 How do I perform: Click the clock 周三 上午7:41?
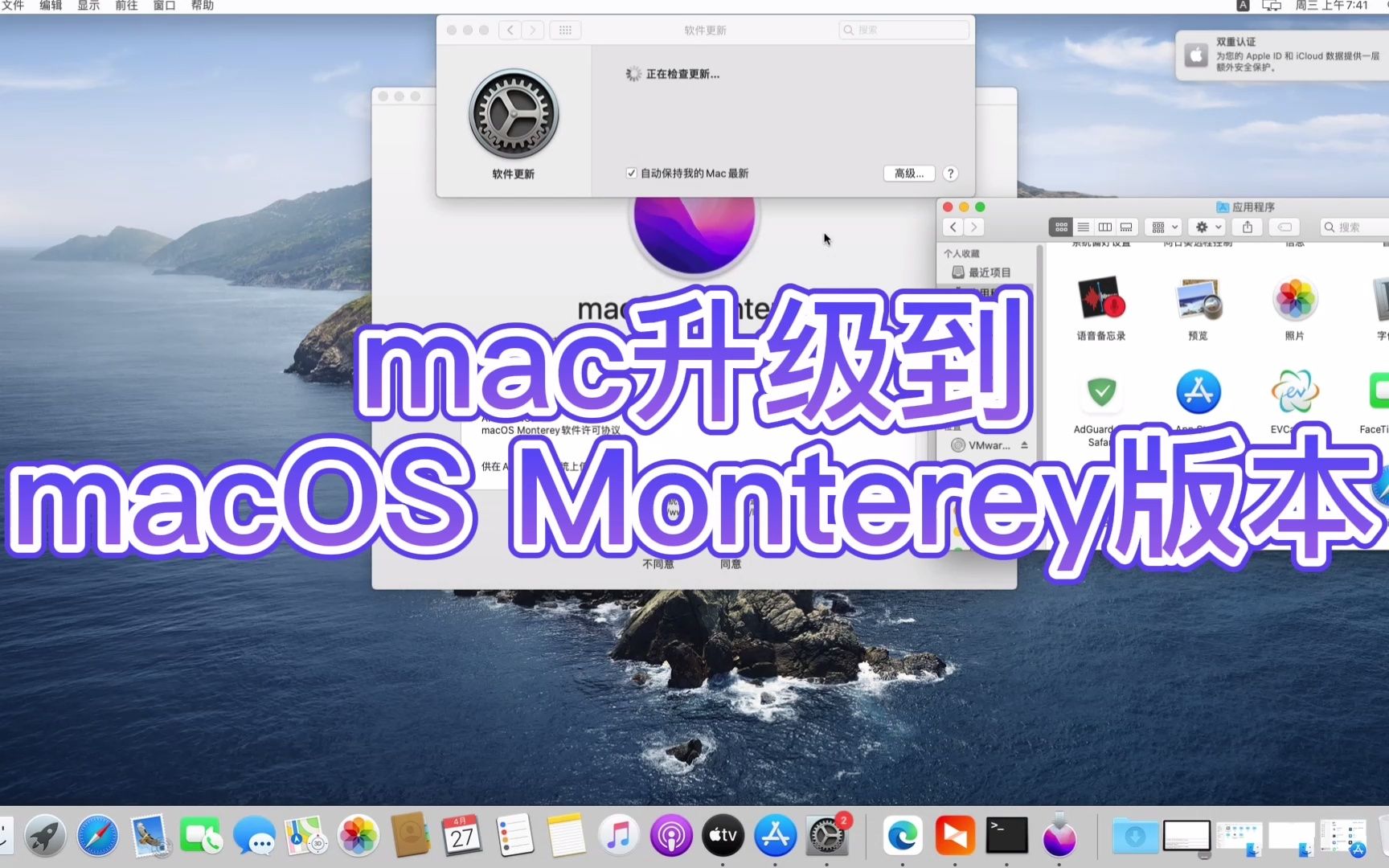click(1331, 6)
